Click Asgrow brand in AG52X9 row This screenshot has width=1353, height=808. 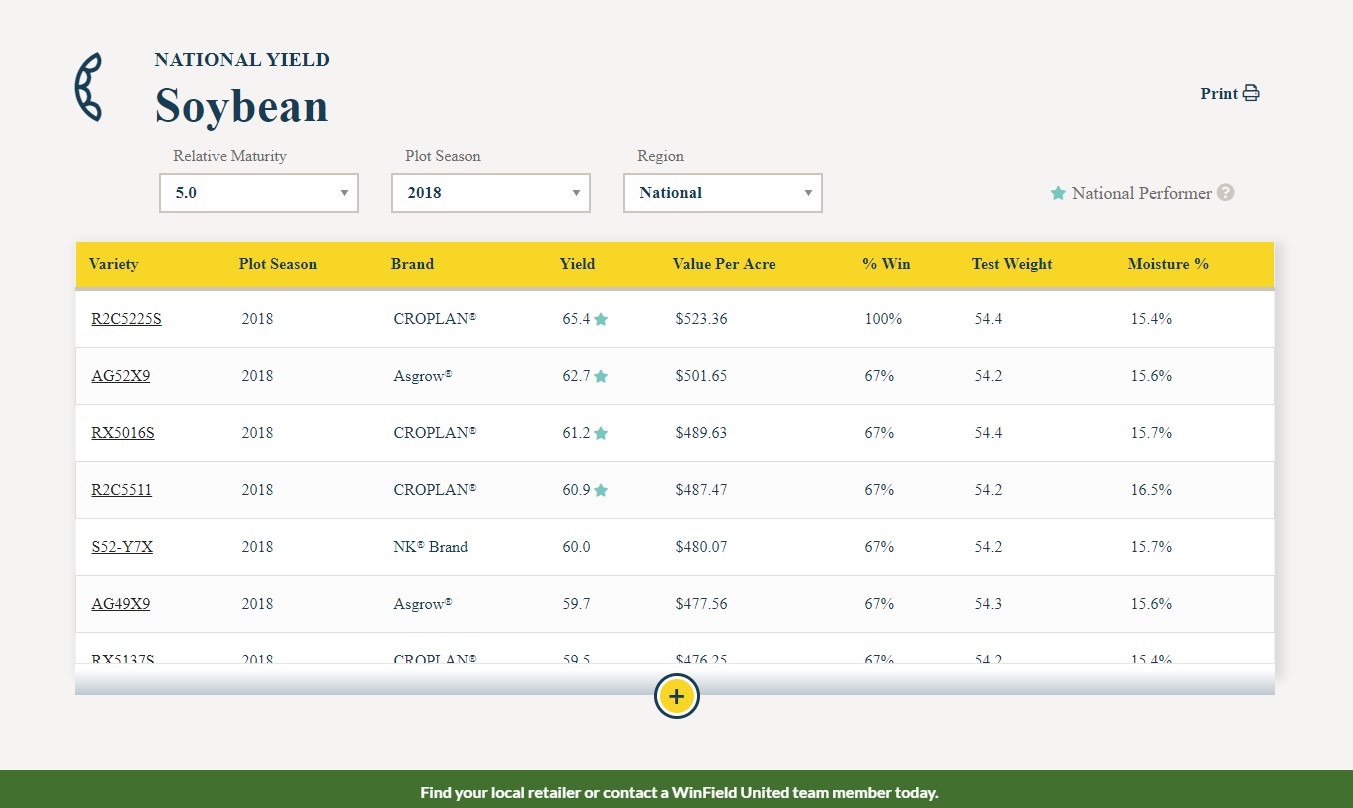(x=423, y=376)
